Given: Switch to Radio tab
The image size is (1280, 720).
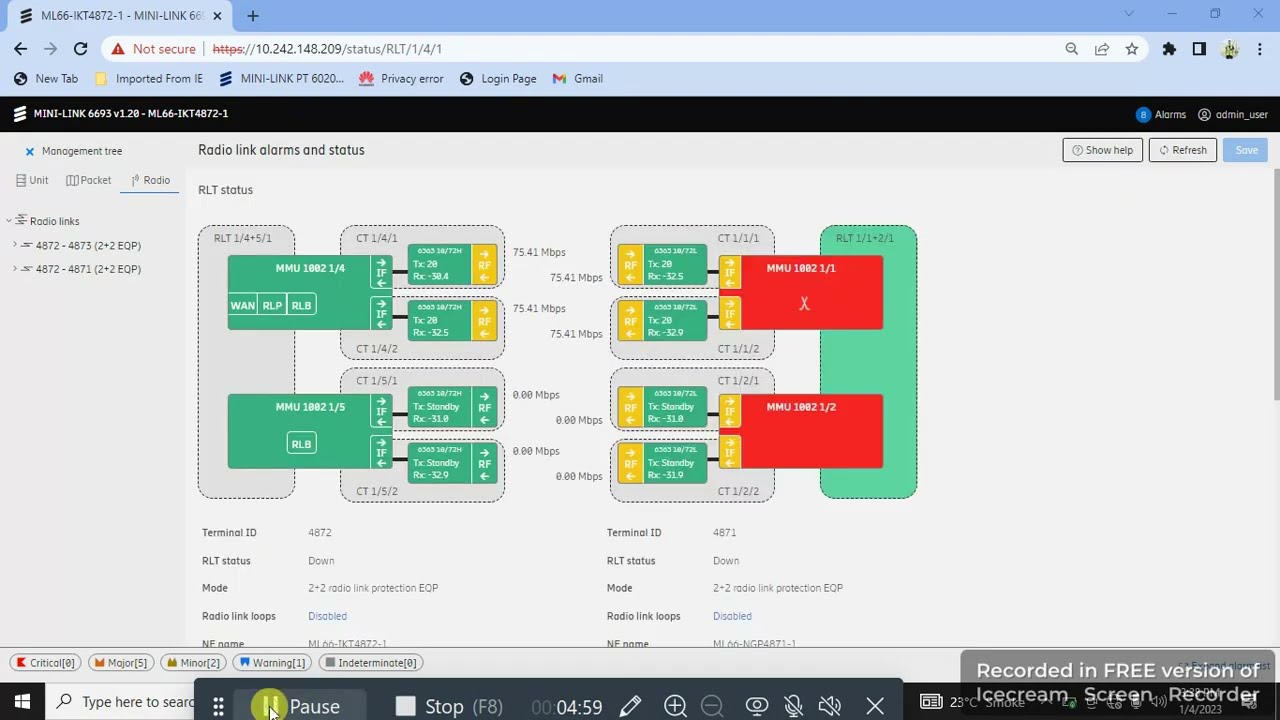Looking at the screenshot, I should [151, 180].
